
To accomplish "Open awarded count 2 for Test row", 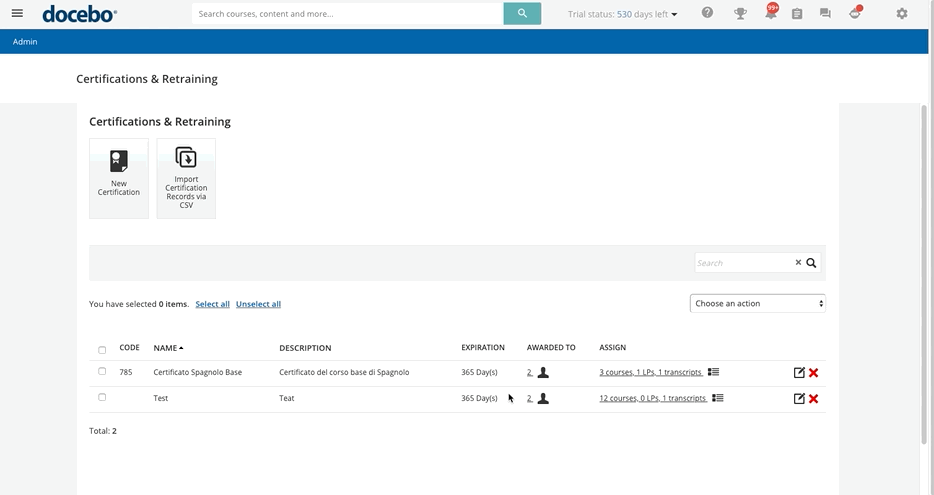I will (530, 399).
